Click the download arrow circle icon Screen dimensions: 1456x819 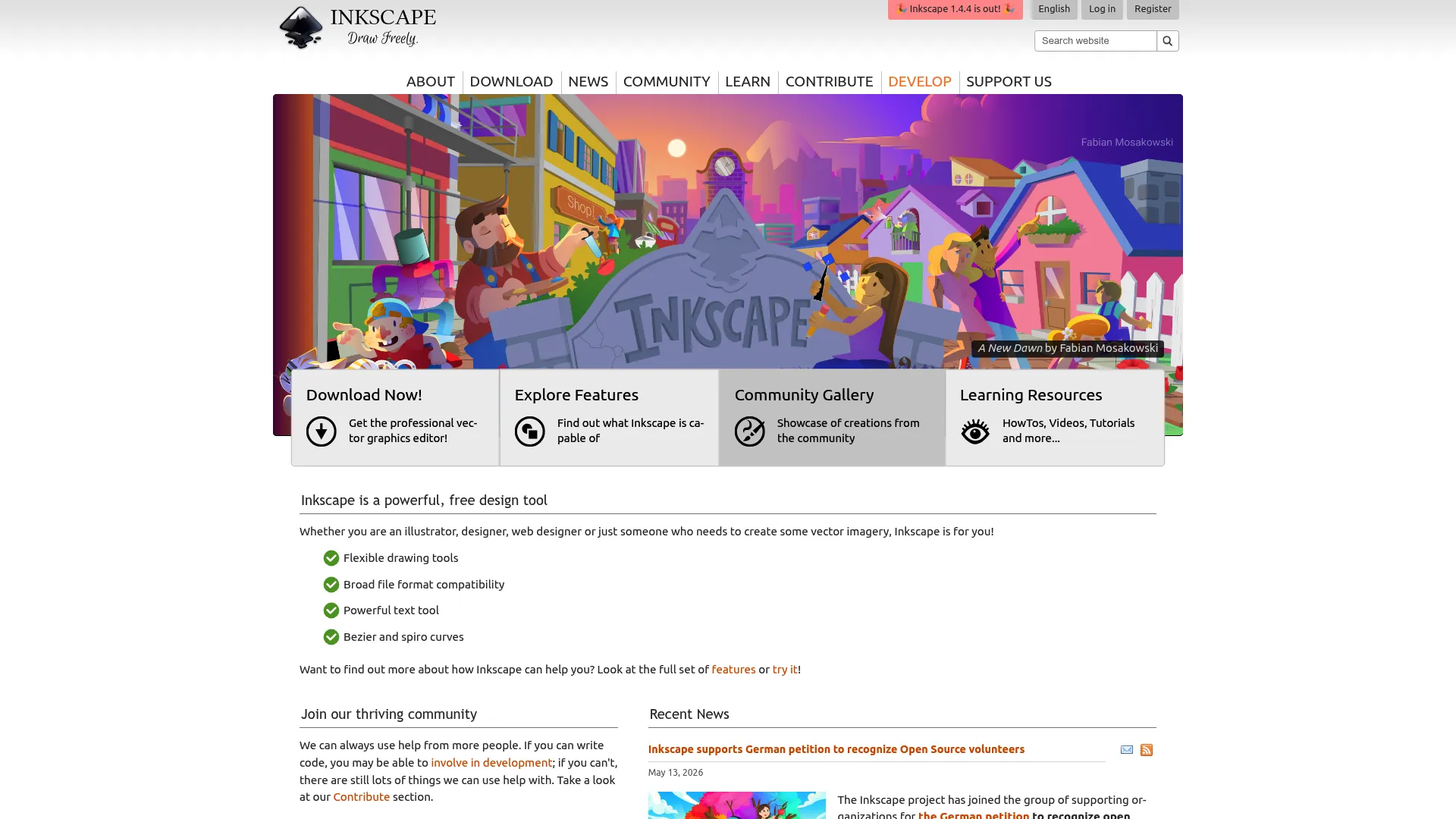(x=321, y=431)
